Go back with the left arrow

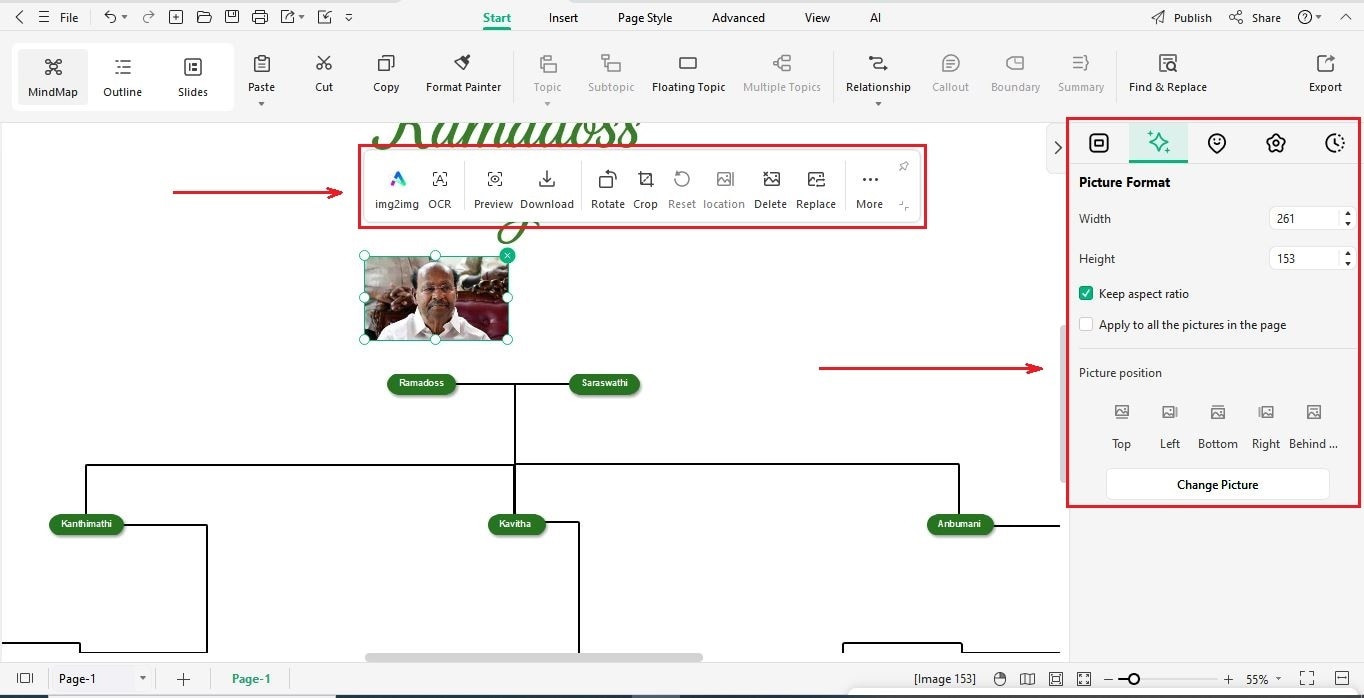(19, 17)
